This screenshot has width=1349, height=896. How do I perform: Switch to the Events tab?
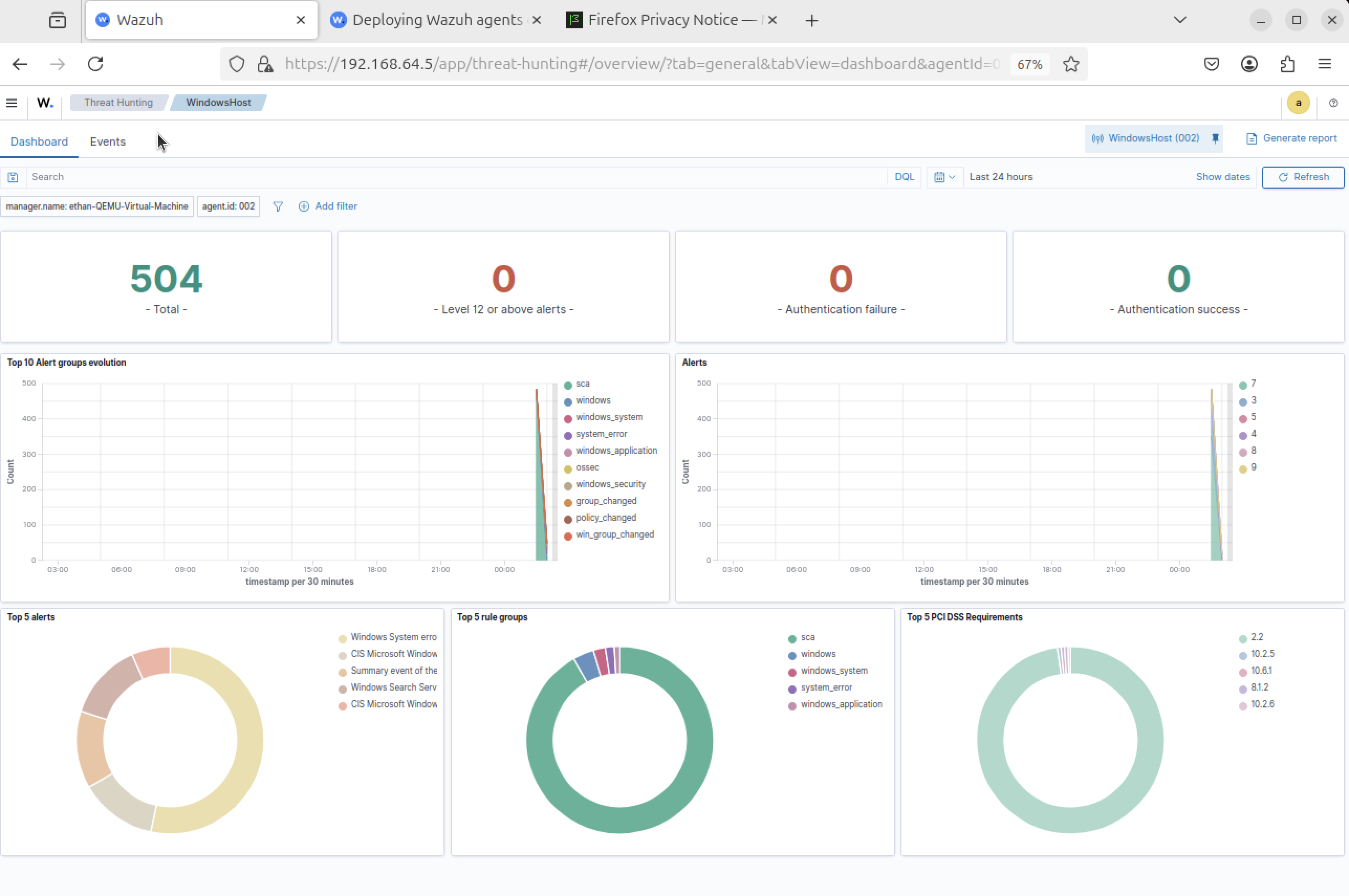[107, 141]
